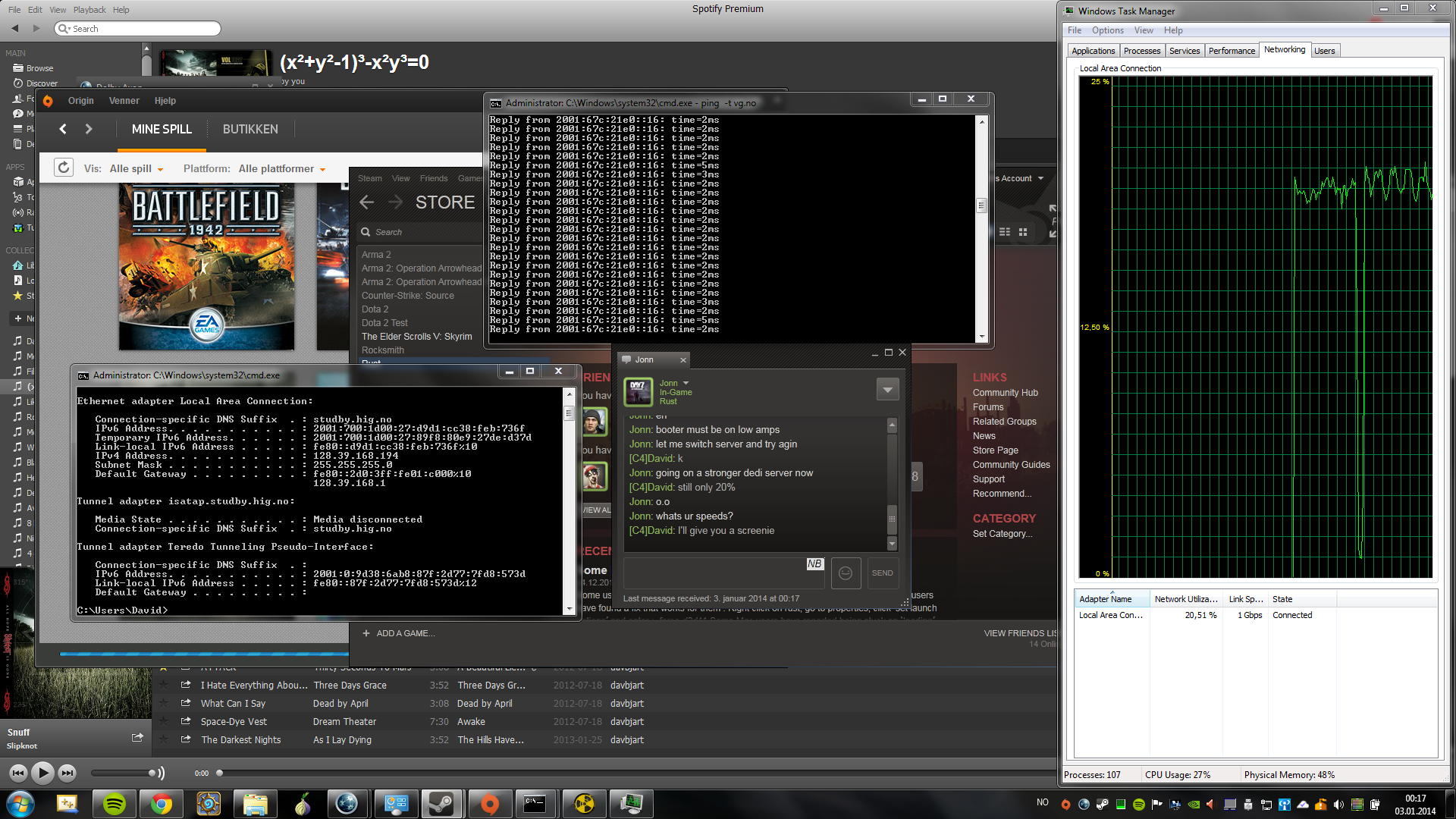Switch to Task Manager Processes tab
The image size is (1456, 819).
(x=1141, y=51)
